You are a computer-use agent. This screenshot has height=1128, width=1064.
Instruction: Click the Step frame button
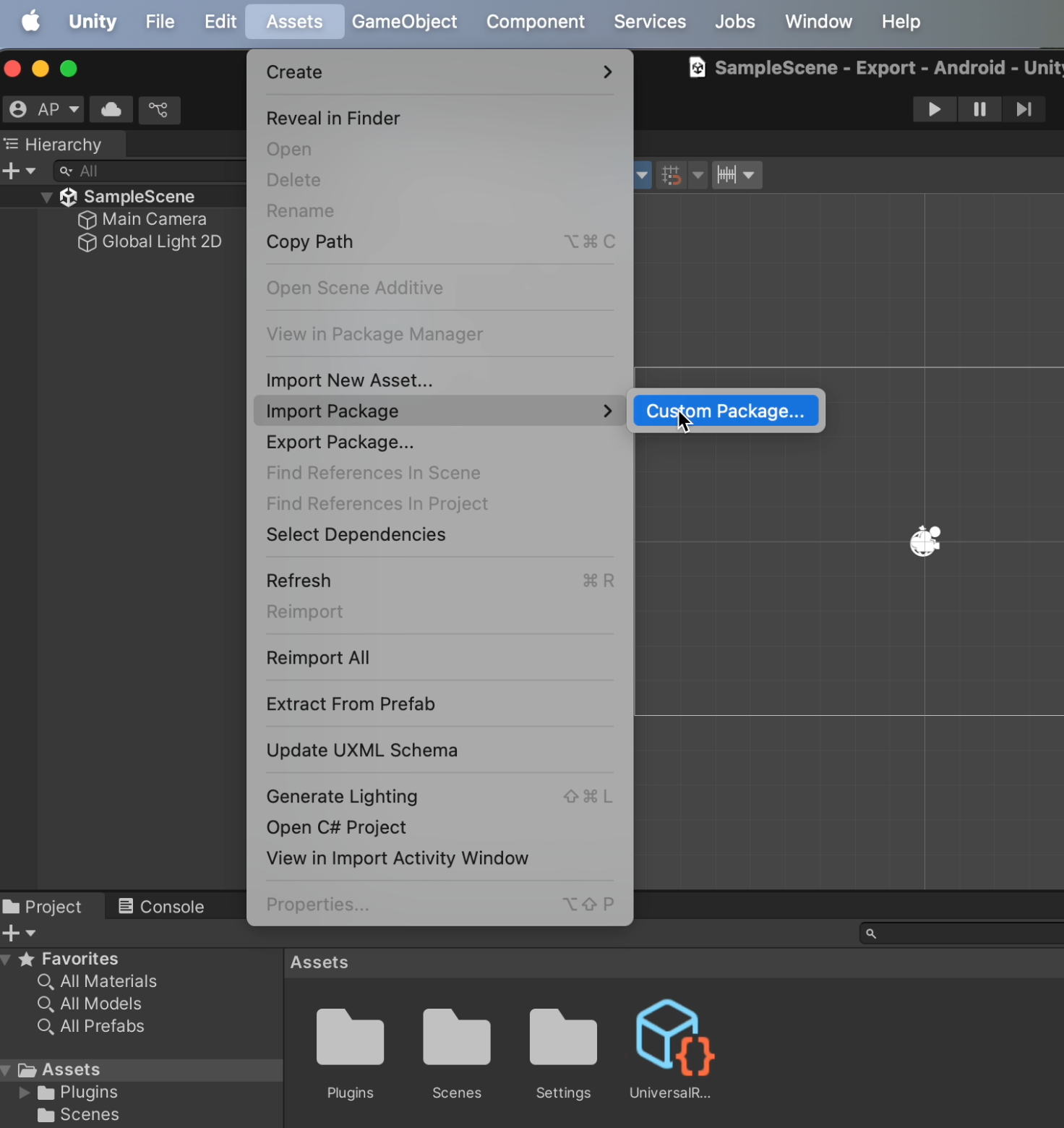pos(1024,109)
